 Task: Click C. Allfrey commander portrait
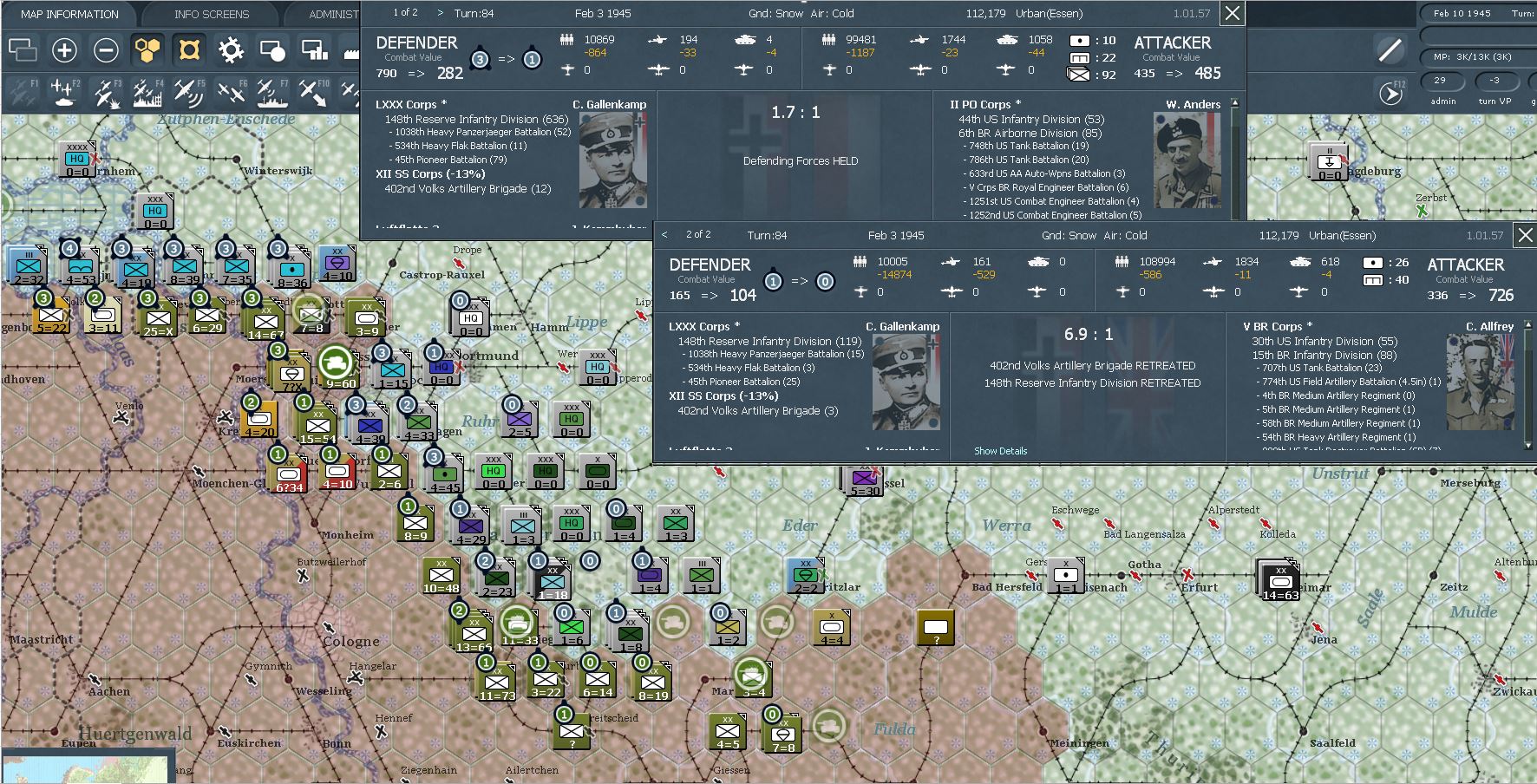(x=1481, y=382)
